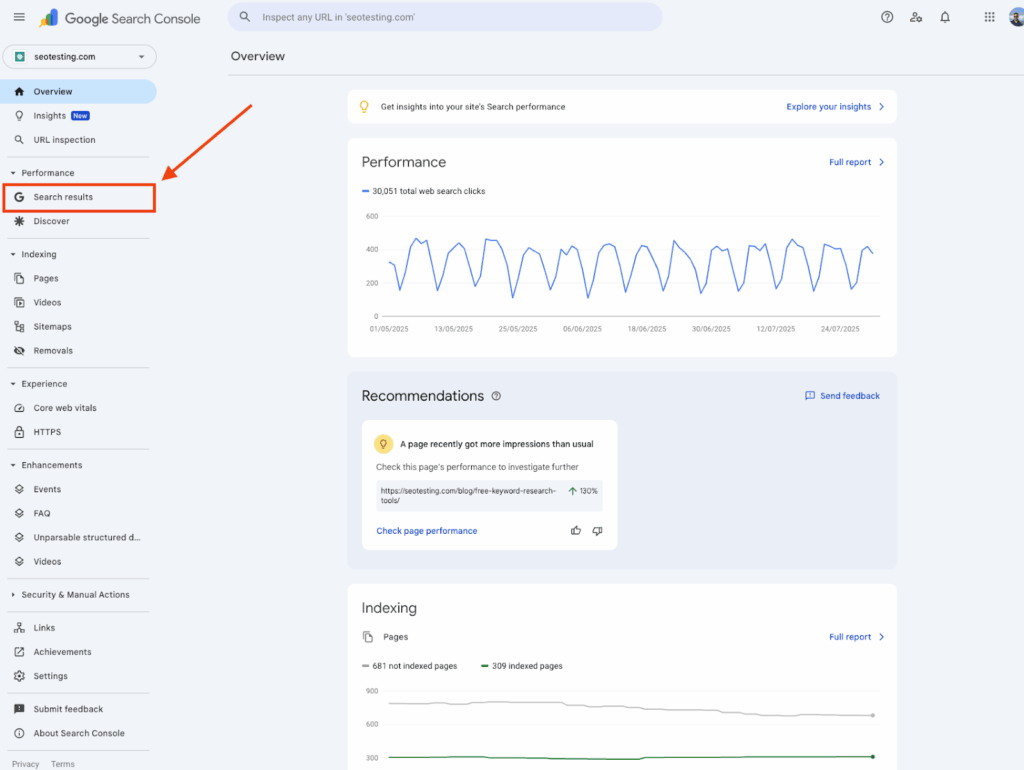Open Unparsable structured data report
Viewport: 1024px width, 770px height.
(x=78, y=537)
